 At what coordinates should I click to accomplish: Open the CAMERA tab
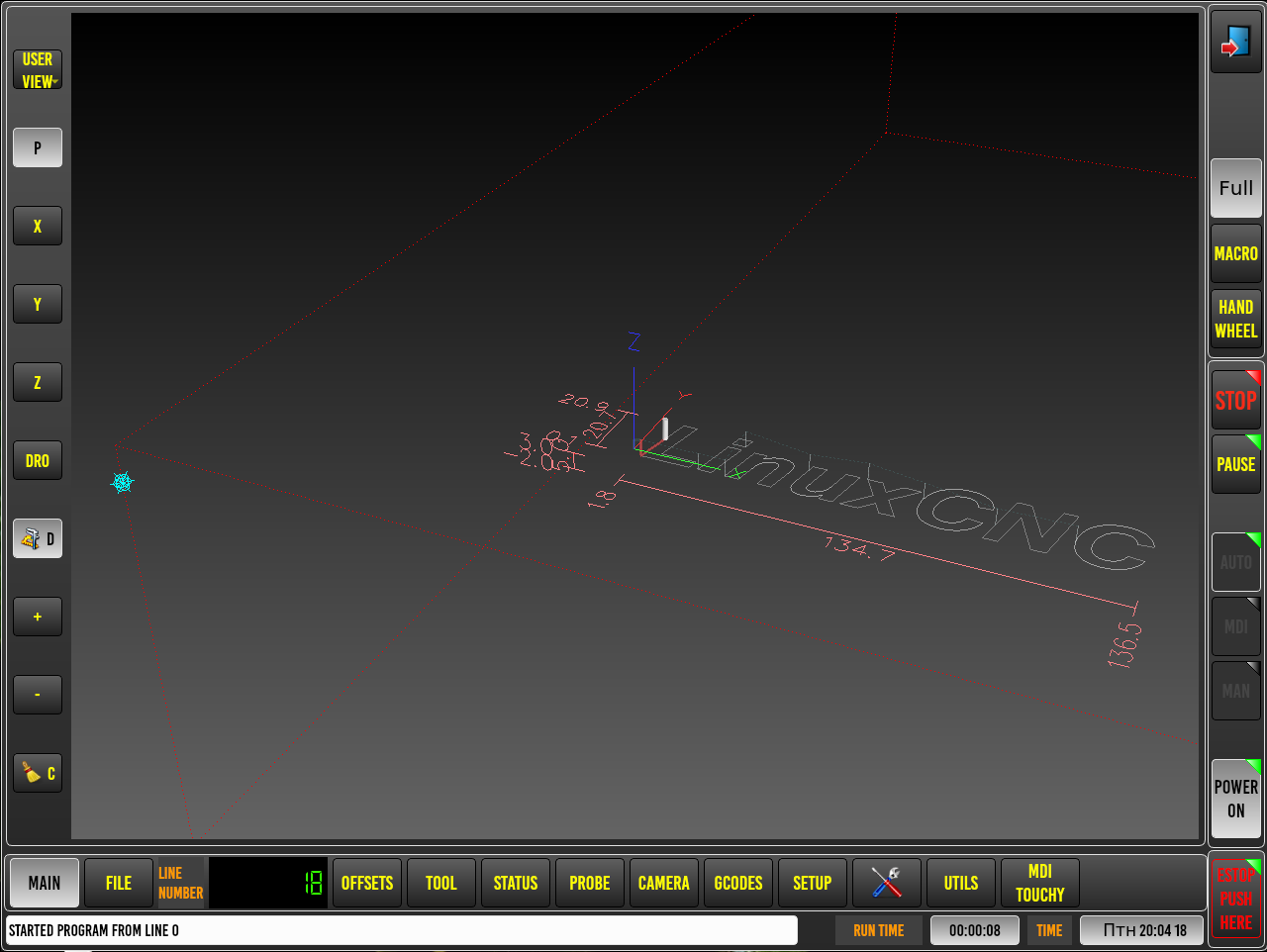(x=664, y=883)
